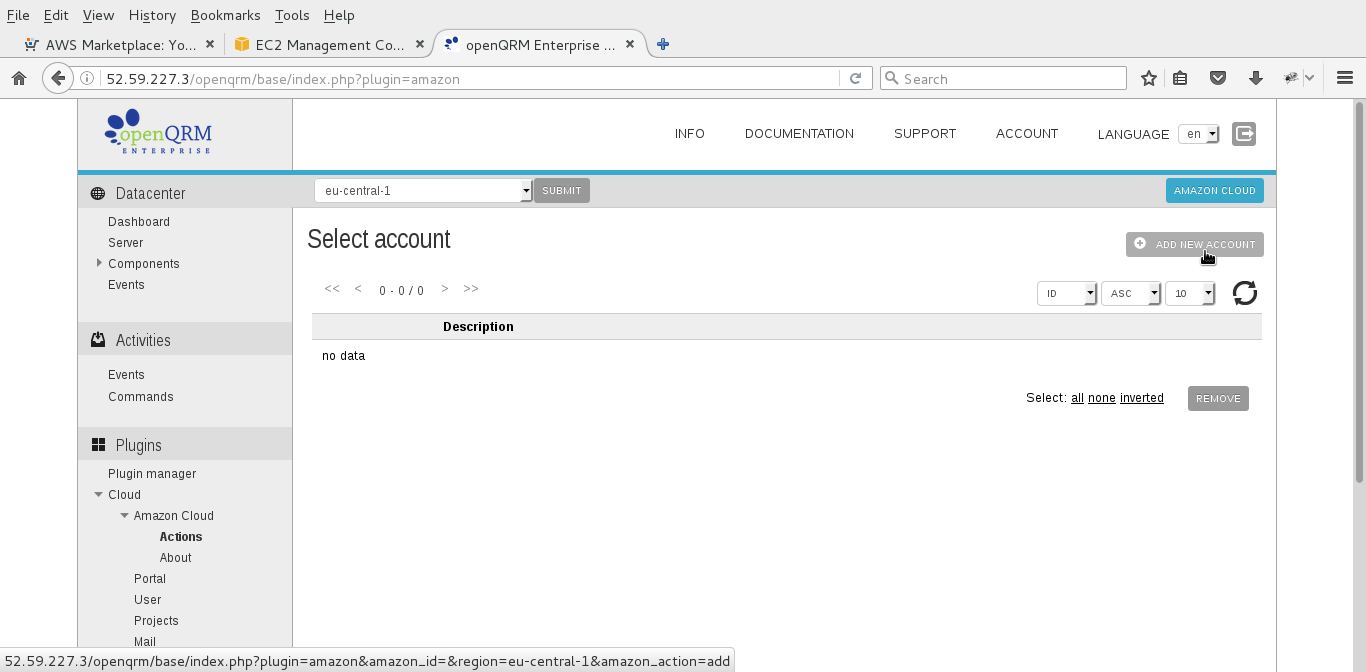Image resolution: width=1366 pixels, height=672 pixels.
Task: Open Plugin manager in sidebar
Action: 152,474
